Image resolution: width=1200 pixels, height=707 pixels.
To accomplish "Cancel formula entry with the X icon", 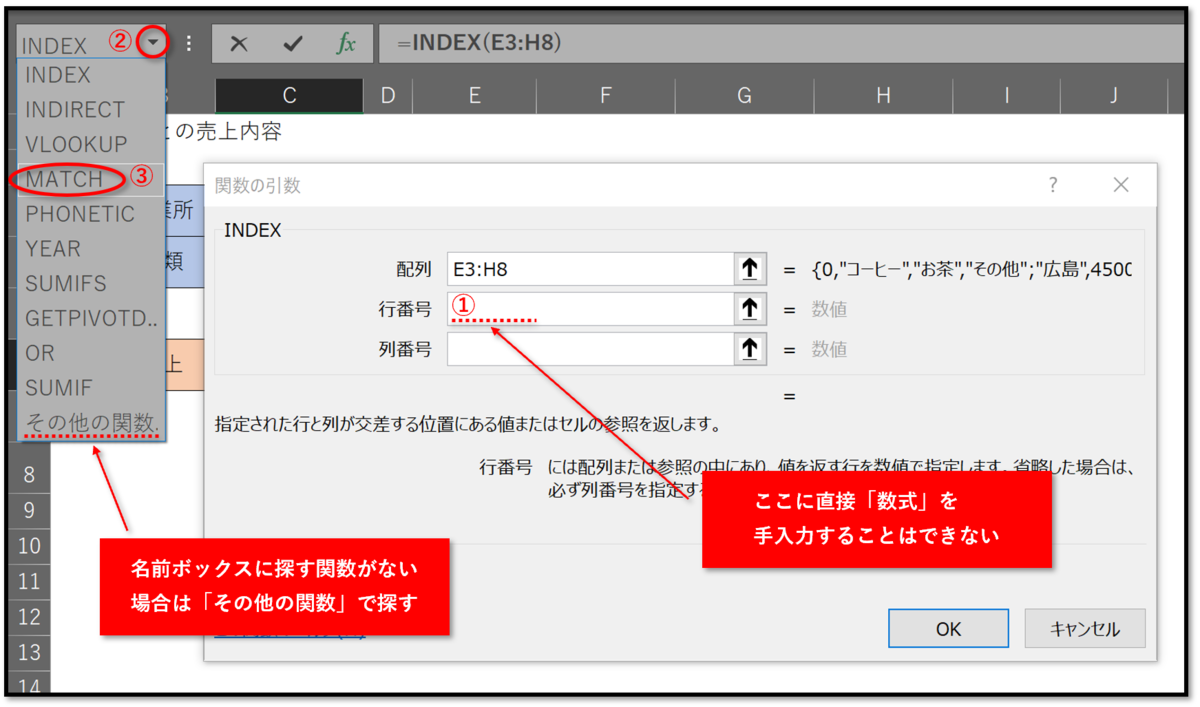I will [x=238, y=44].
